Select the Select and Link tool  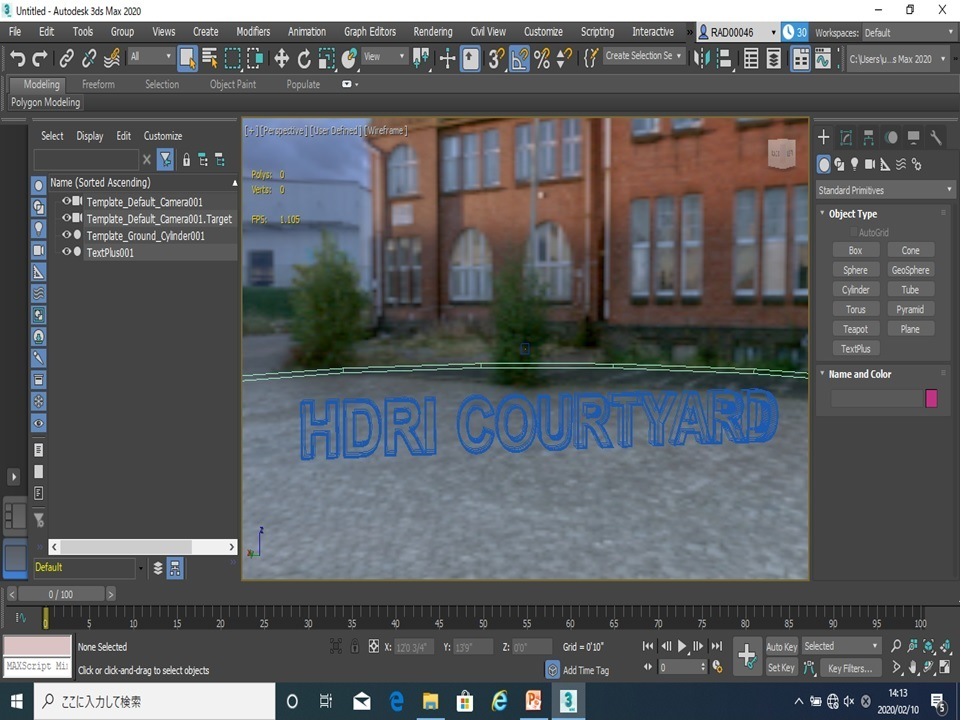point(66,59)
